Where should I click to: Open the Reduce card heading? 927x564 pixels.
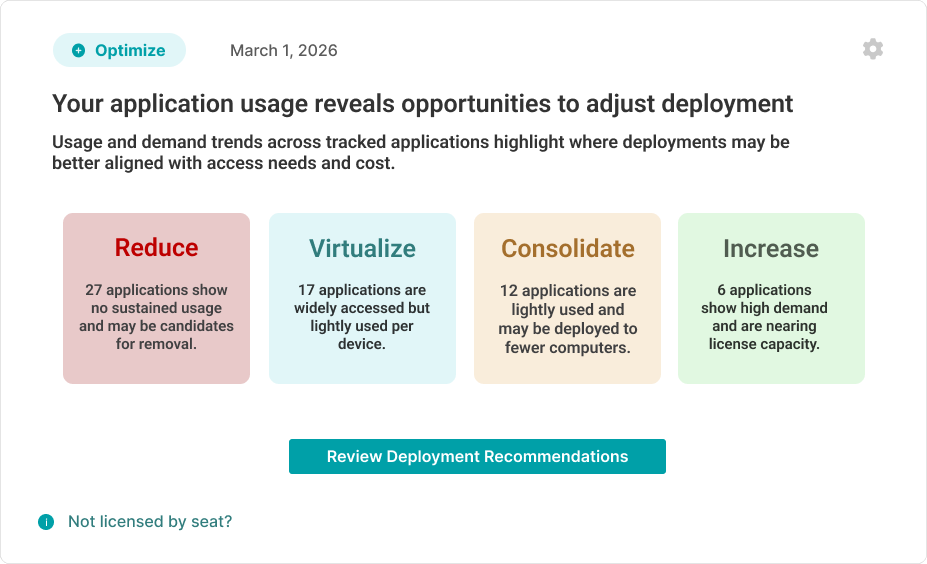coord(157,248)
